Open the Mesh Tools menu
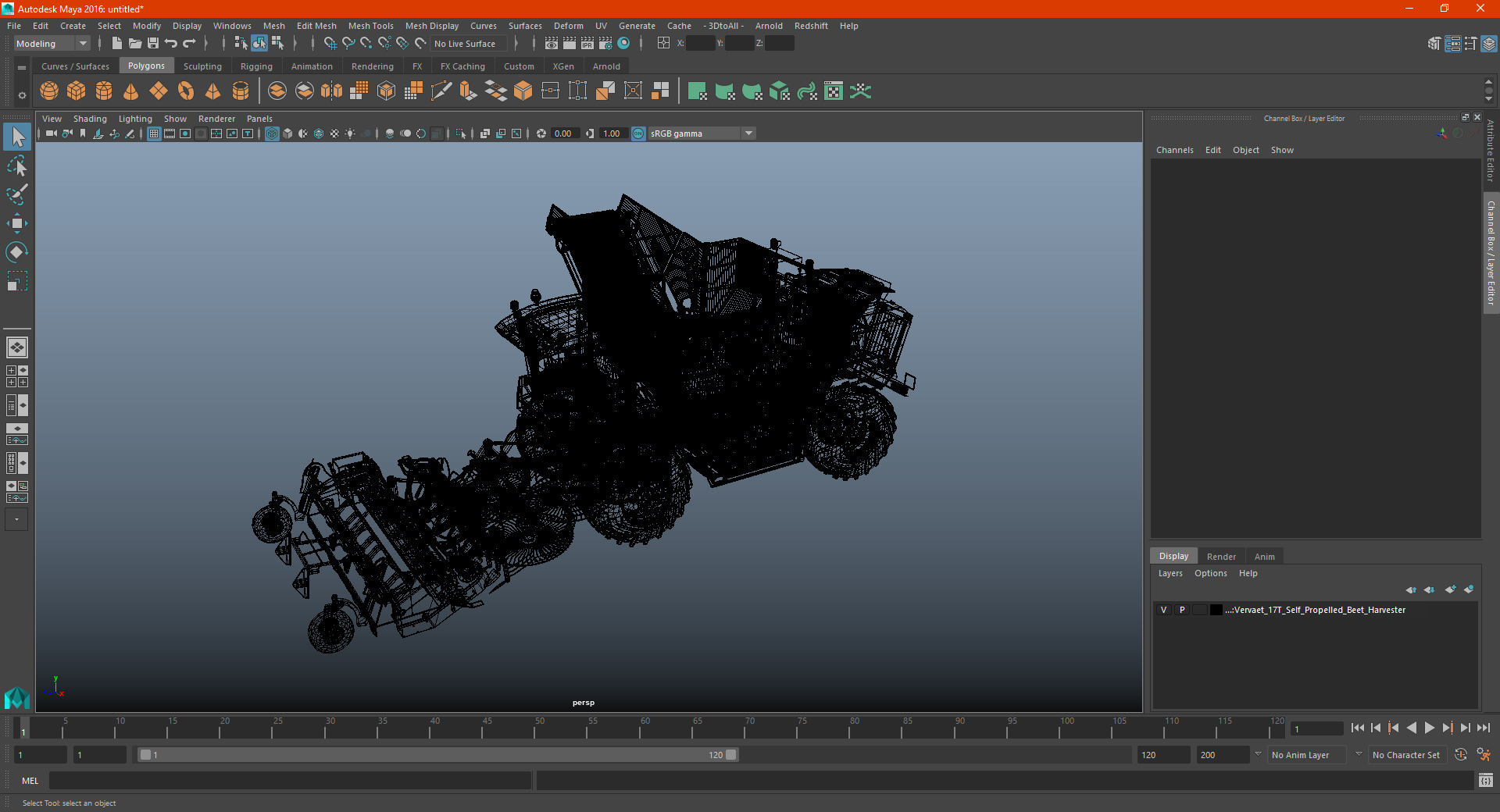This screenshot has height=812, width=1500. point(370,26)
